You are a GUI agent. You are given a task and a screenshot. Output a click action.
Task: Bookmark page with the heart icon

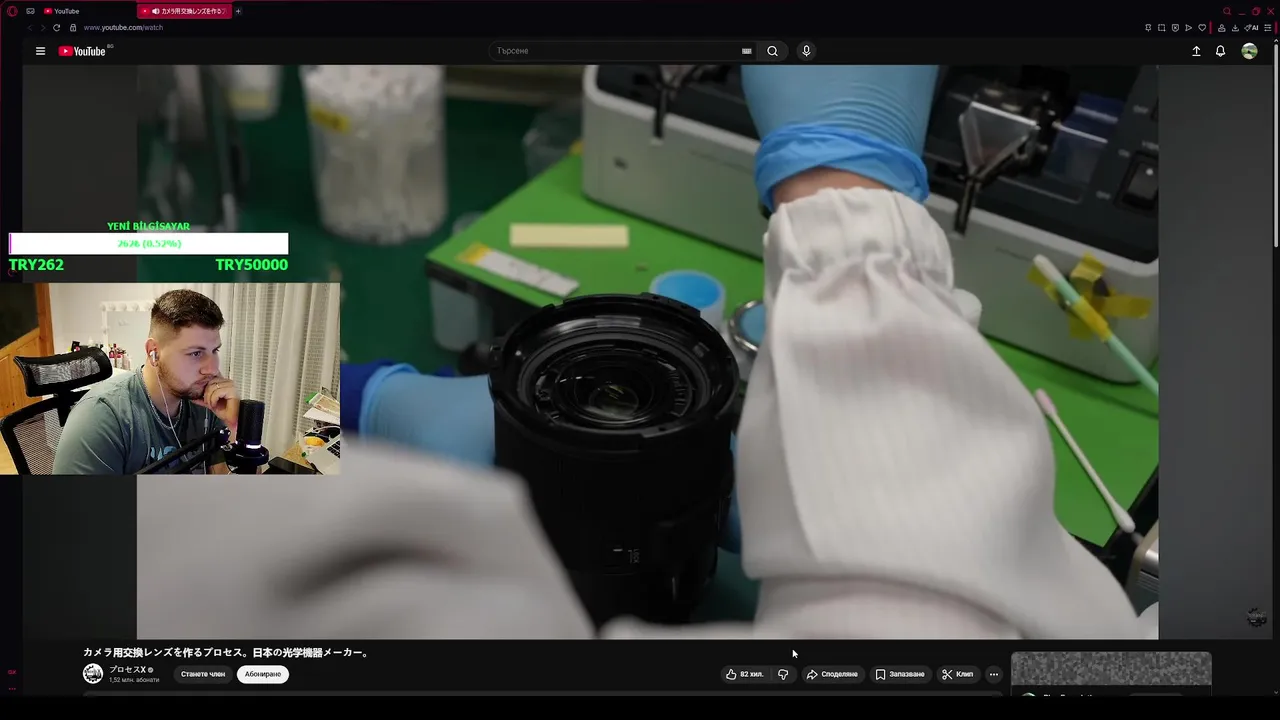click(x=1202, y=28)
